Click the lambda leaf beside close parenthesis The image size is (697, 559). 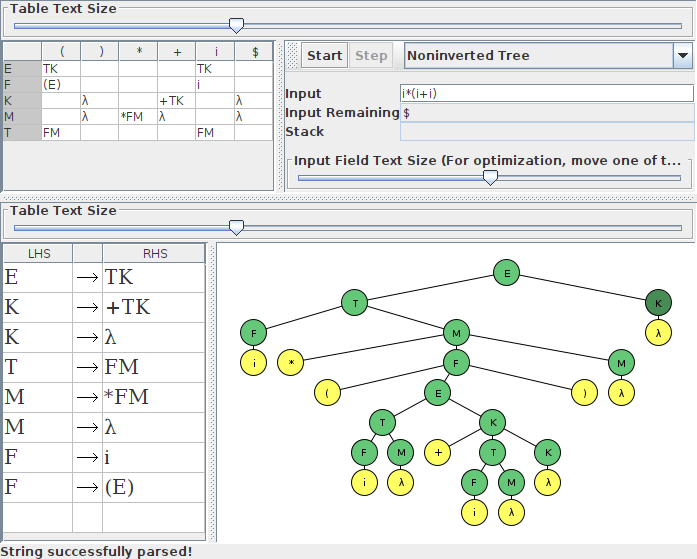(621, 393)
